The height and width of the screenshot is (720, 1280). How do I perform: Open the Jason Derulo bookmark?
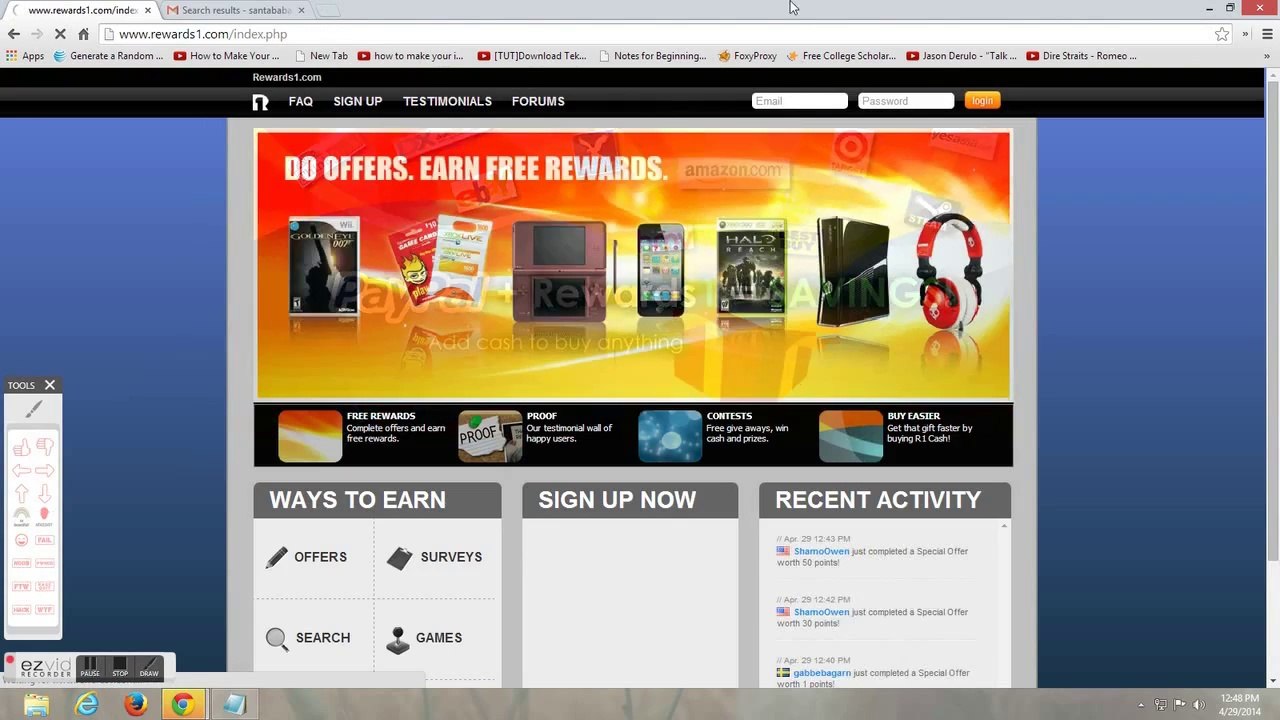[x=962, y=56]
